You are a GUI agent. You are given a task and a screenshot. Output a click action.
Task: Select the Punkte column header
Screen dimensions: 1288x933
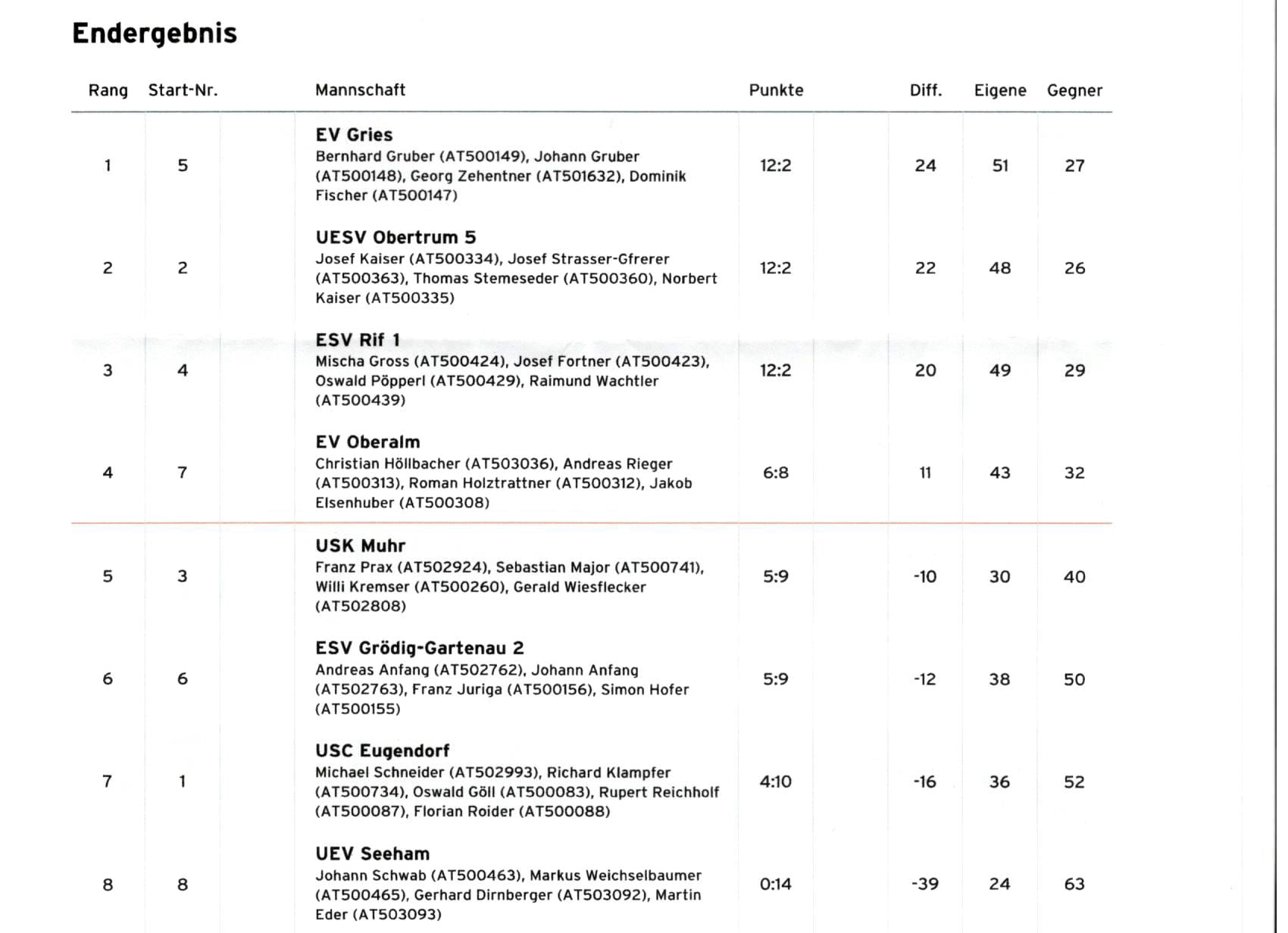(776, 90)
